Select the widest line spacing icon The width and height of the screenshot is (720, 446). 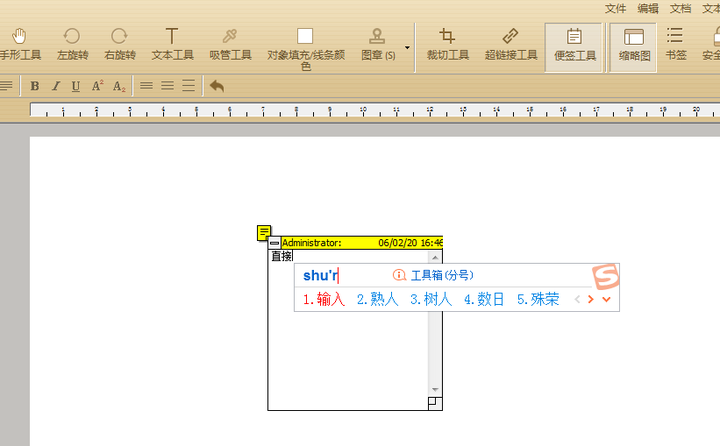pos(188,85)
